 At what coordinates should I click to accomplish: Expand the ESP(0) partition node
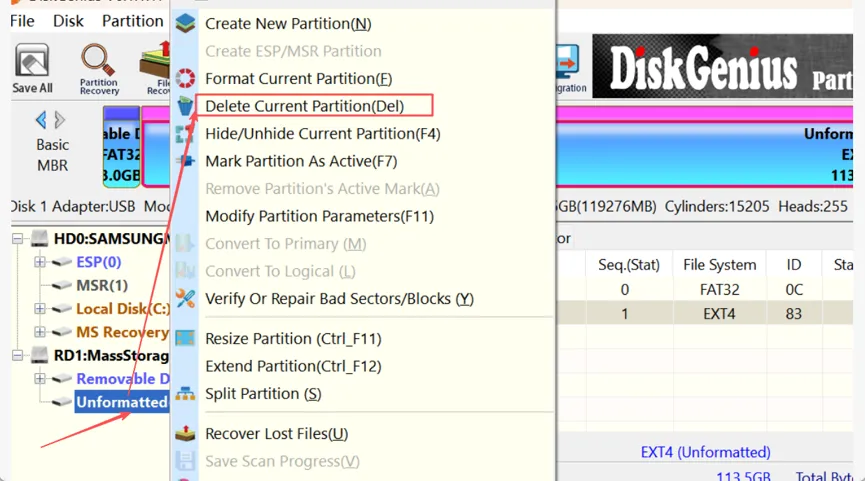(x=40, y=261)
